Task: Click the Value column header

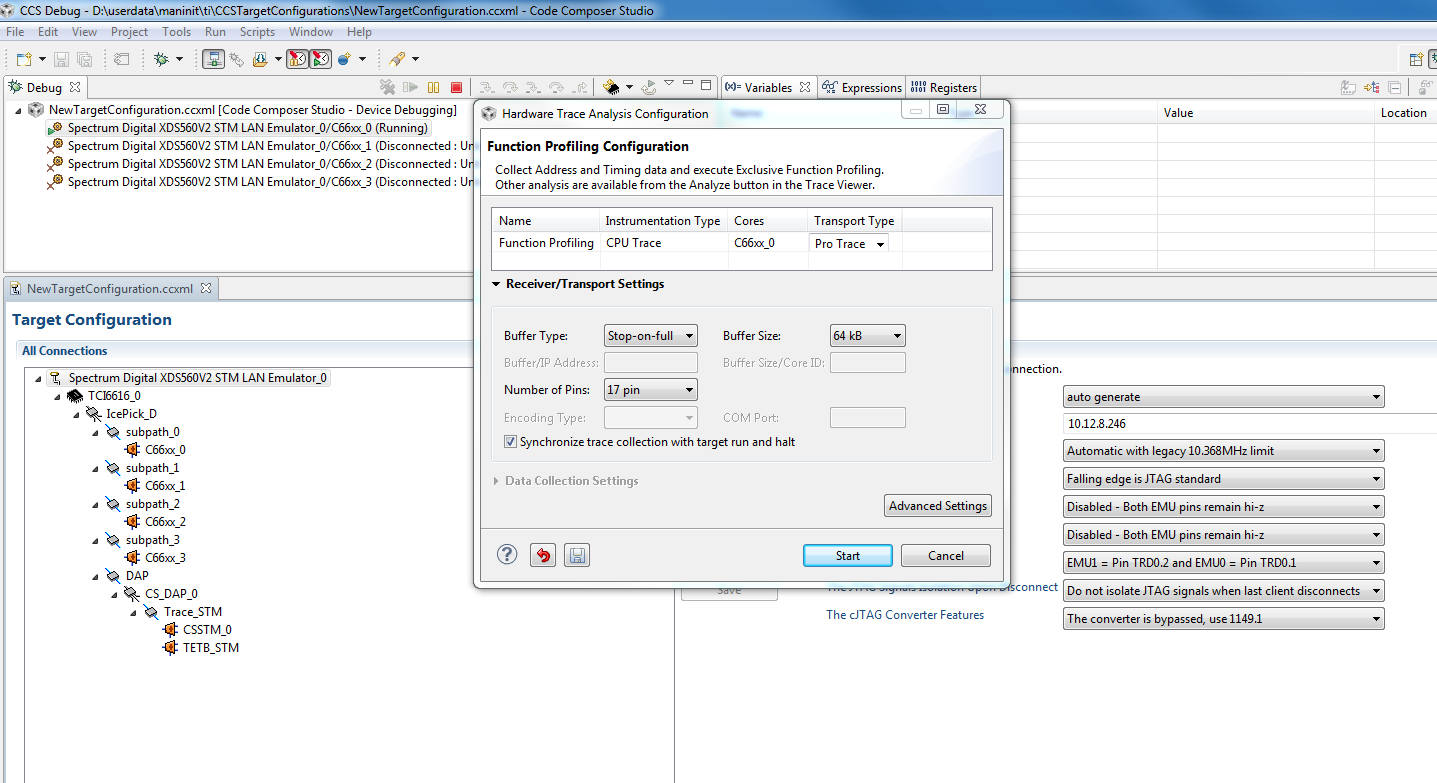Action: [x=1266, y=113]
